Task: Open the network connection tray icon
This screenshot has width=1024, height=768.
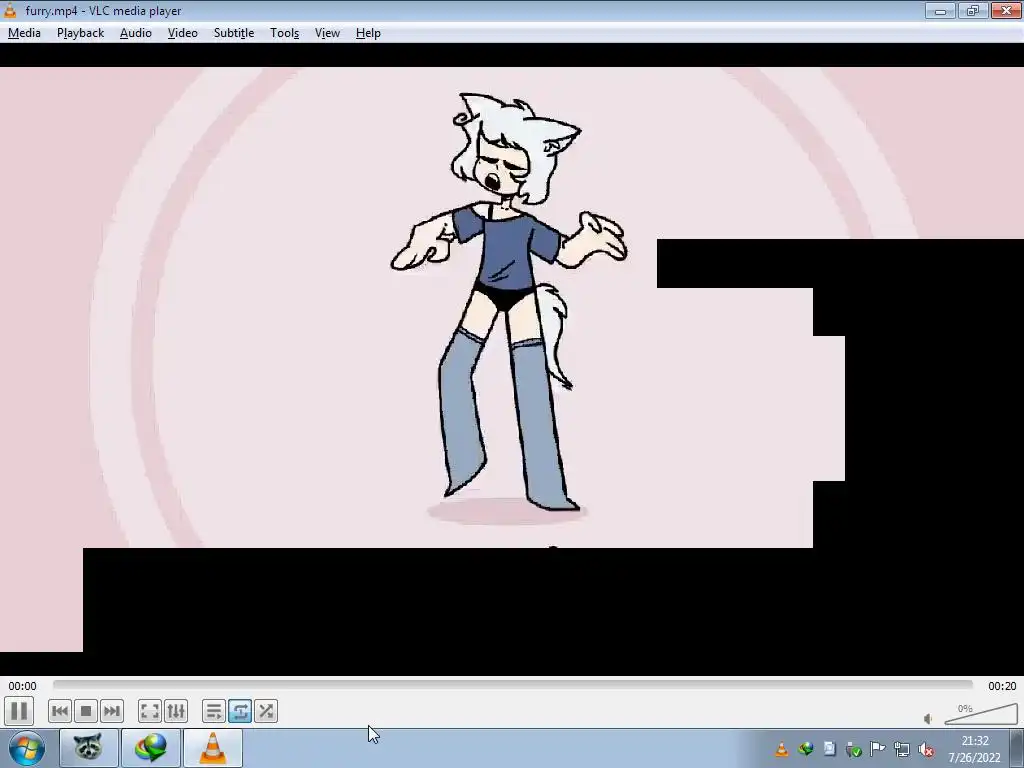Action: click(x=902, y=749)
